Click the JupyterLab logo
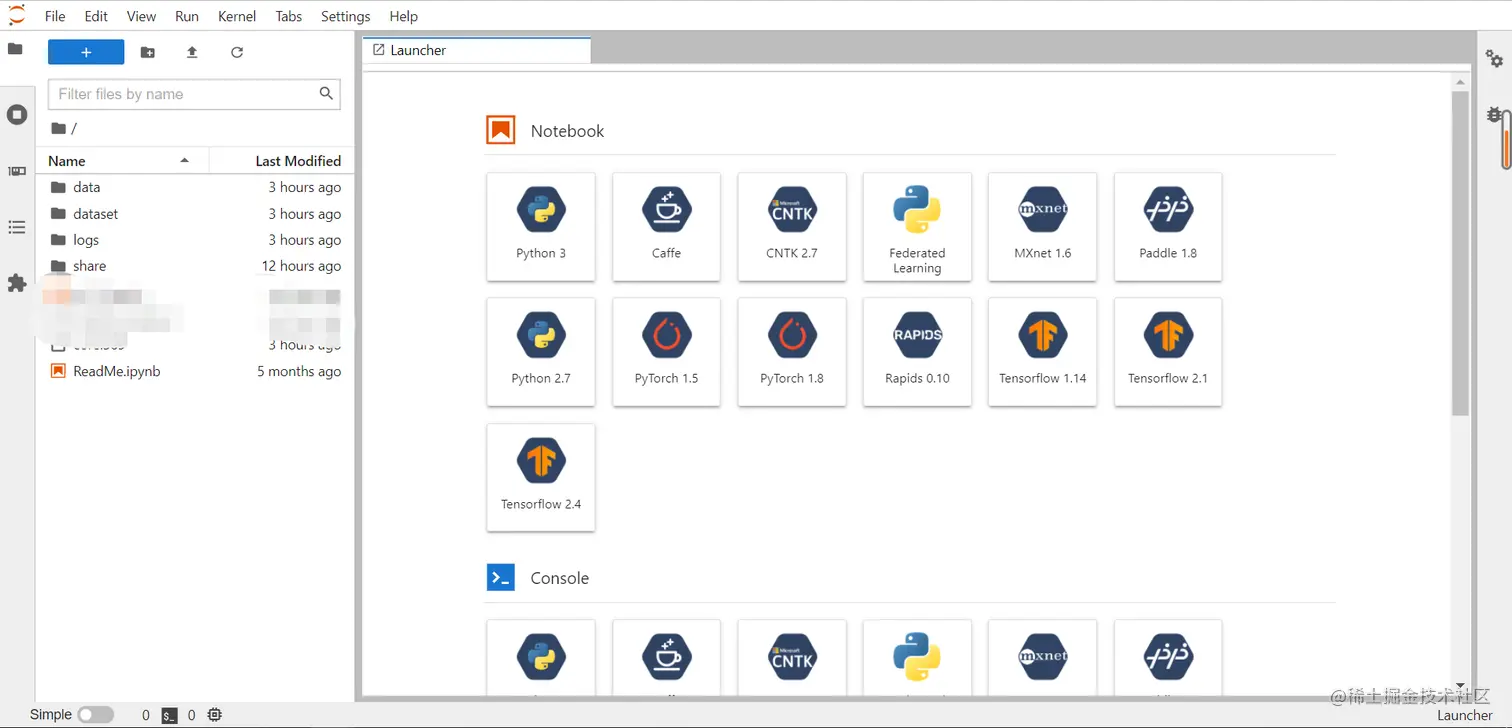This screenshot has width=1512, height=728. [x=17, y=14]
